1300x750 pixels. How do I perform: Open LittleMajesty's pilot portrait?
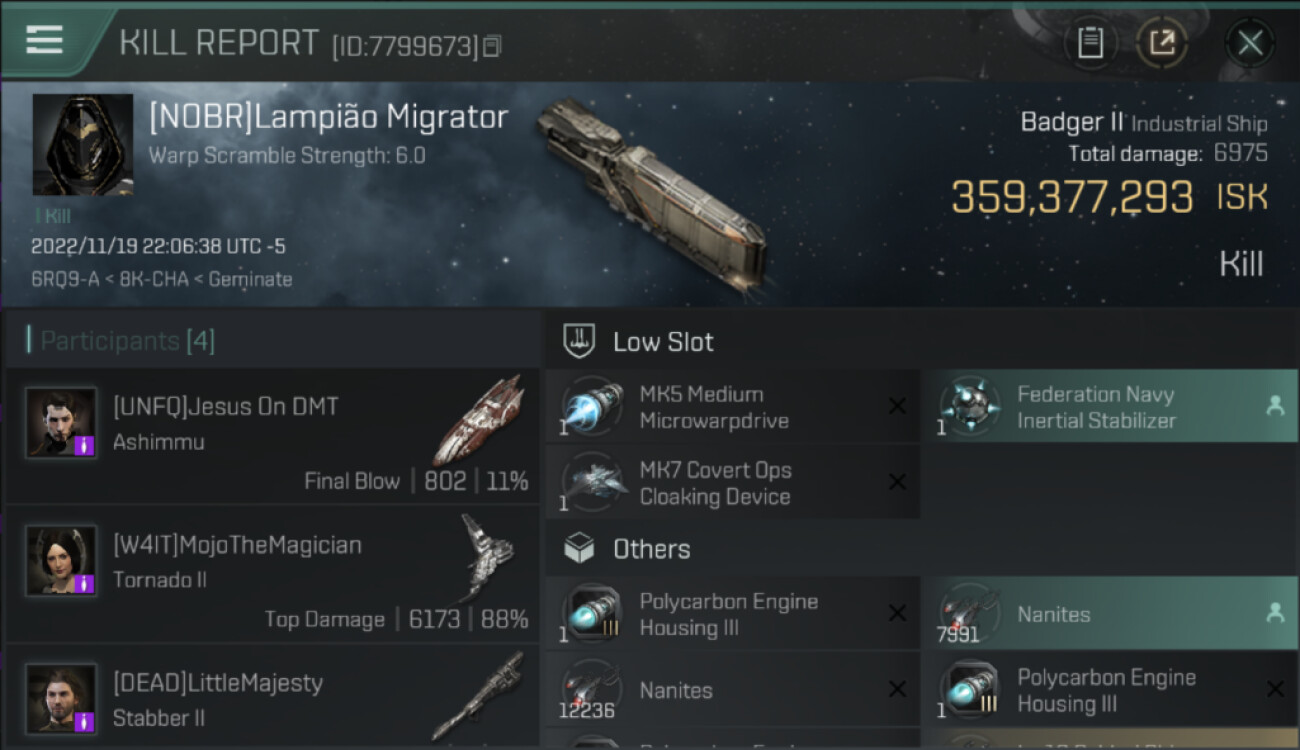(x=61, y=698)
